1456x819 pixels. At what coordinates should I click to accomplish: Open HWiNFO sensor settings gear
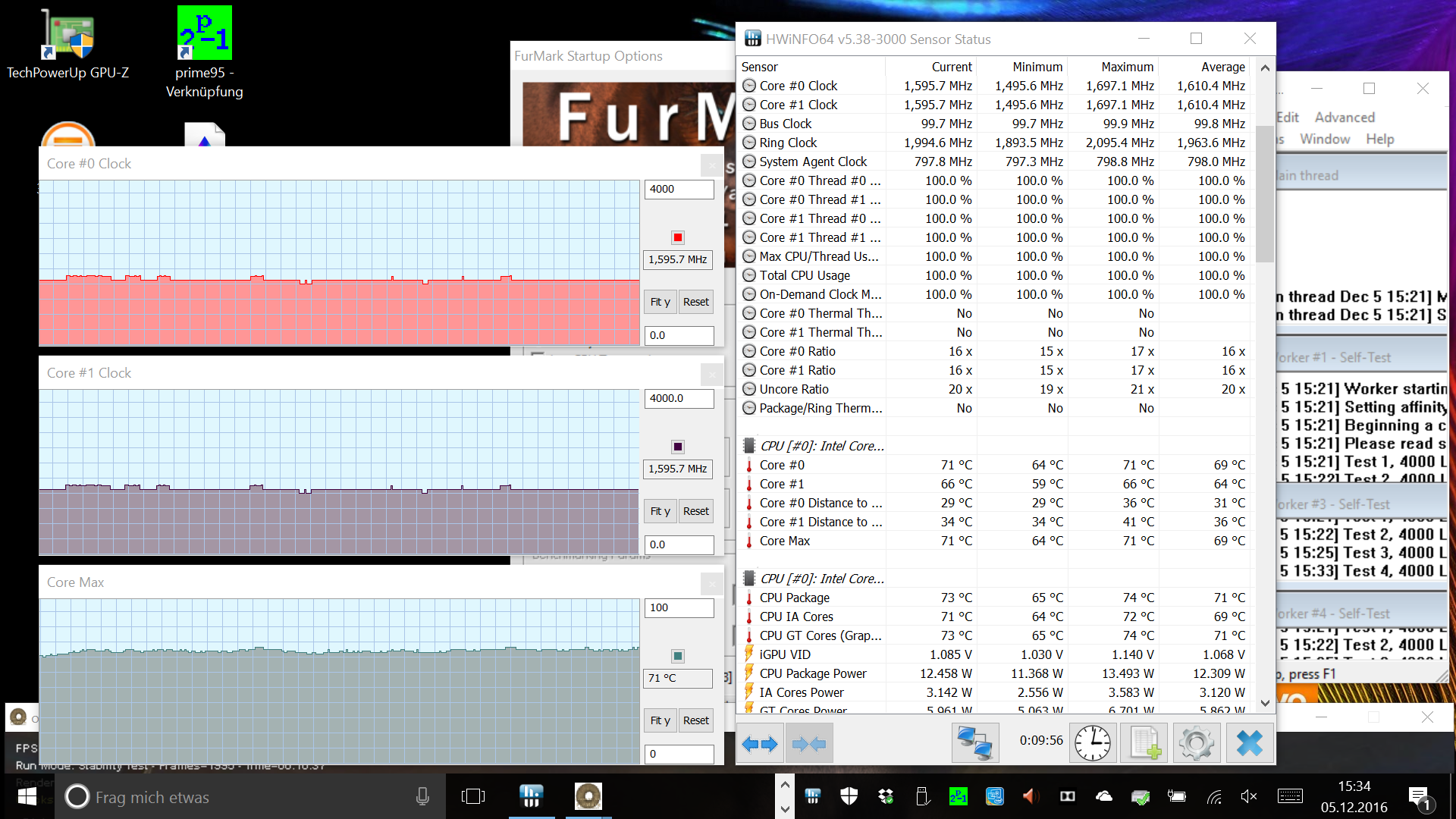coord(1196,743)
